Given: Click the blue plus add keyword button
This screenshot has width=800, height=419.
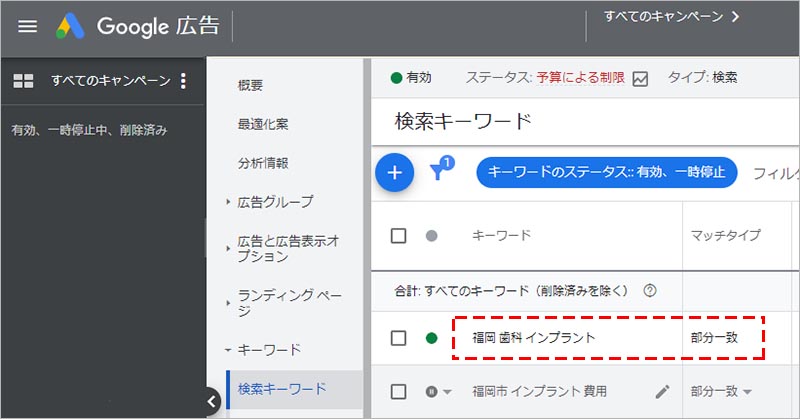Looking at the screenshot, I should (x=394, y=172).
